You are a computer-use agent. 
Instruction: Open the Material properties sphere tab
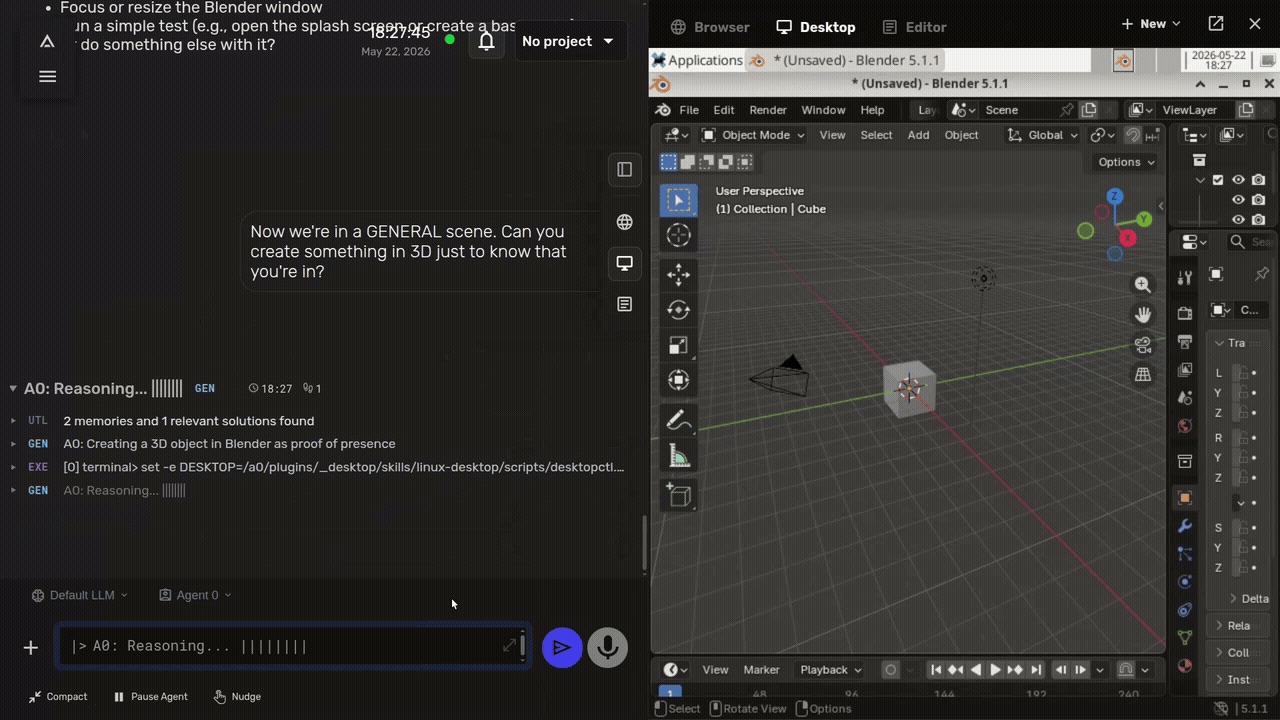tap(1185, 666)
